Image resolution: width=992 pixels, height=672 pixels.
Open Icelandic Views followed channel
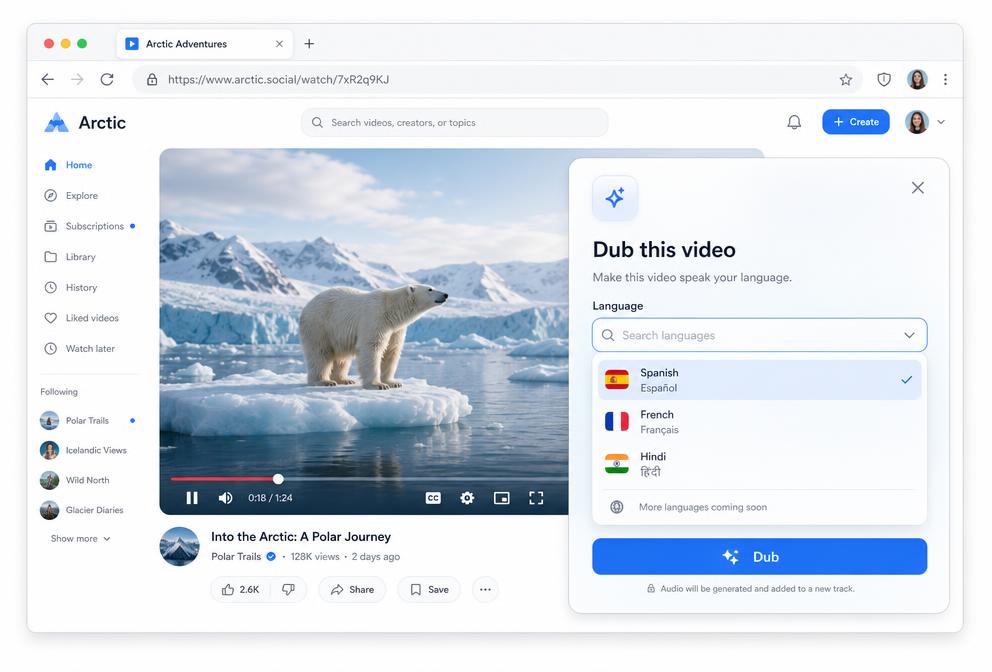coord(84,450)
